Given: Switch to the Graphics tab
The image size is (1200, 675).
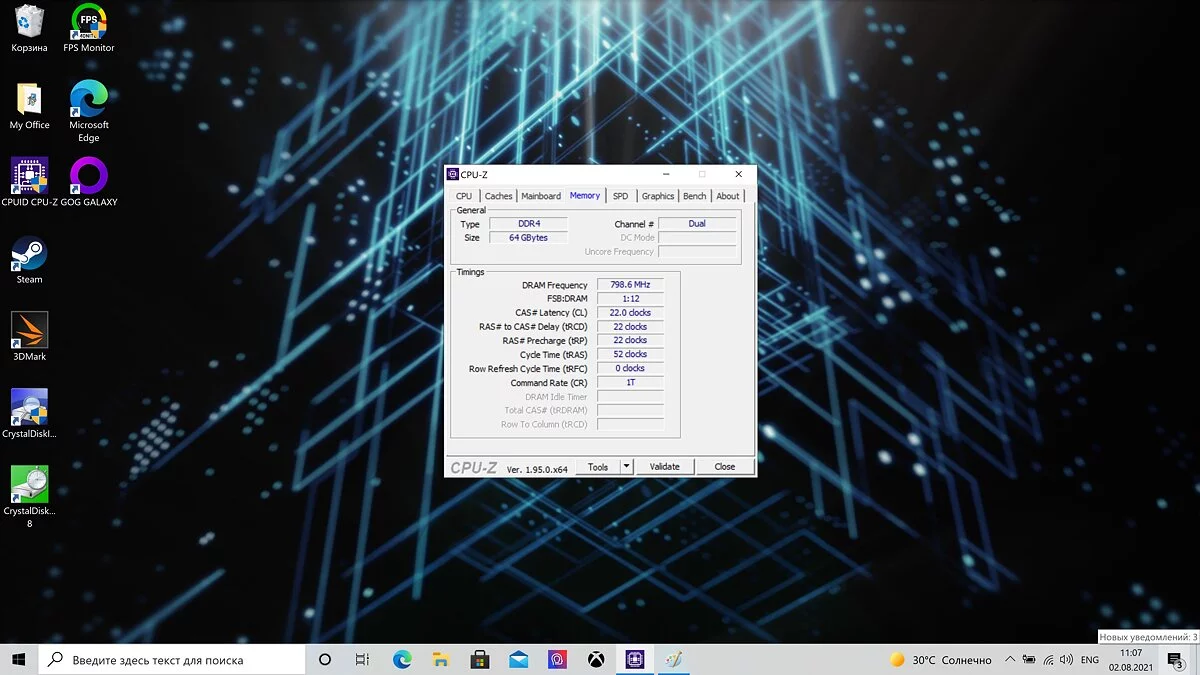Looking at the screenshot, I should pyautogui.click(x=658, y=196).
